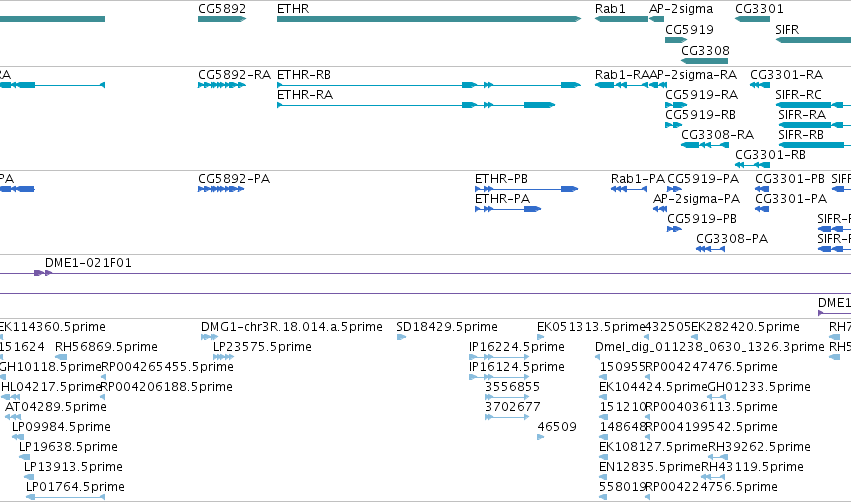Open the 3702677 alignment feature
The image size is (851, 502).
pyautogui.click(x=512, y=406)
